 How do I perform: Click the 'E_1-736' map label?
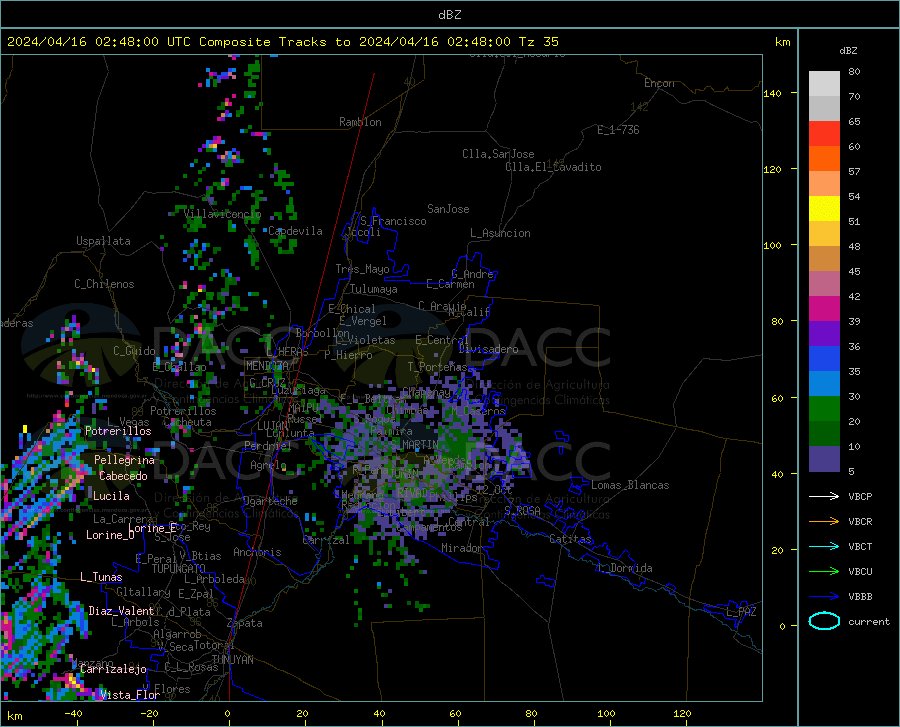tap(618, 130)
